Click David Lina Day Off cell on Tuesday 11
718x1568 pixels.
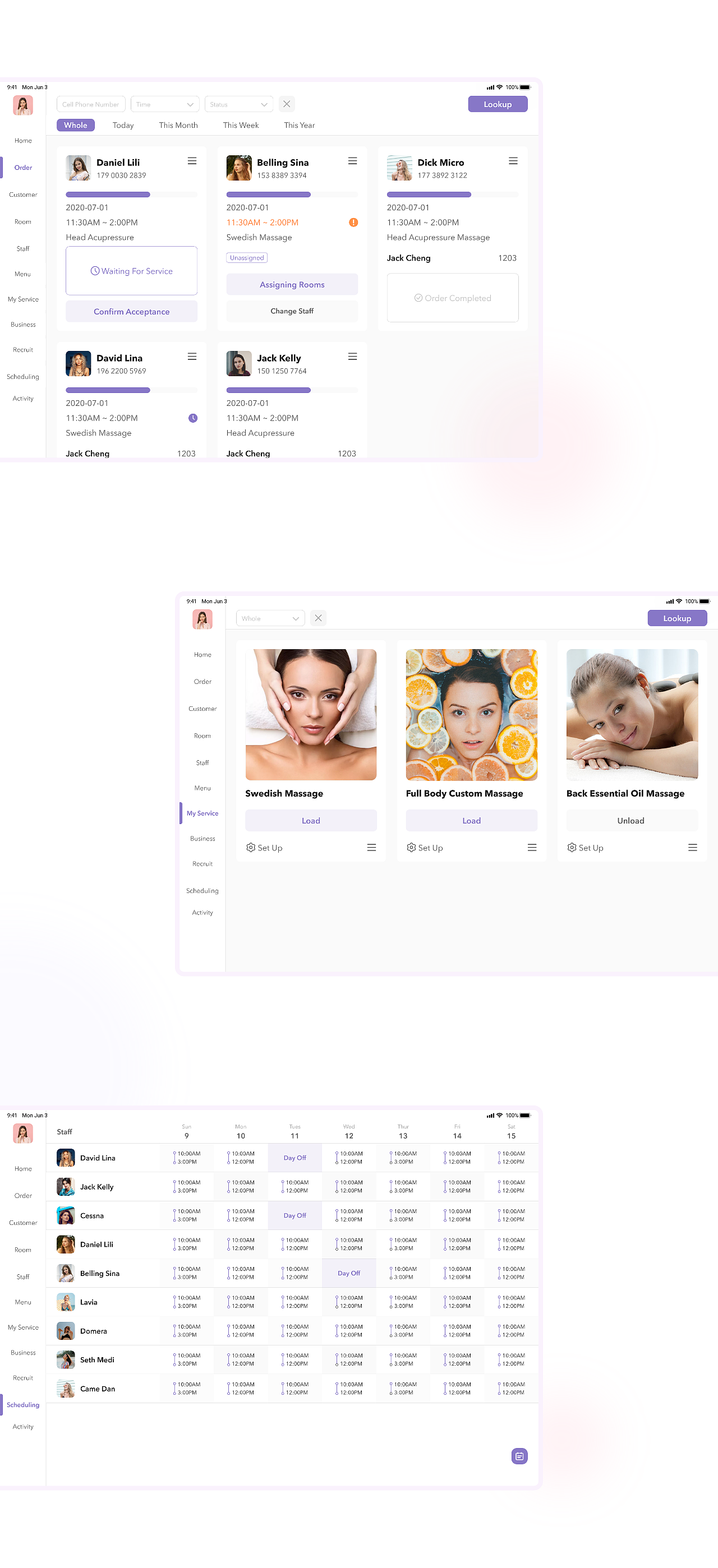[294, 1158]
